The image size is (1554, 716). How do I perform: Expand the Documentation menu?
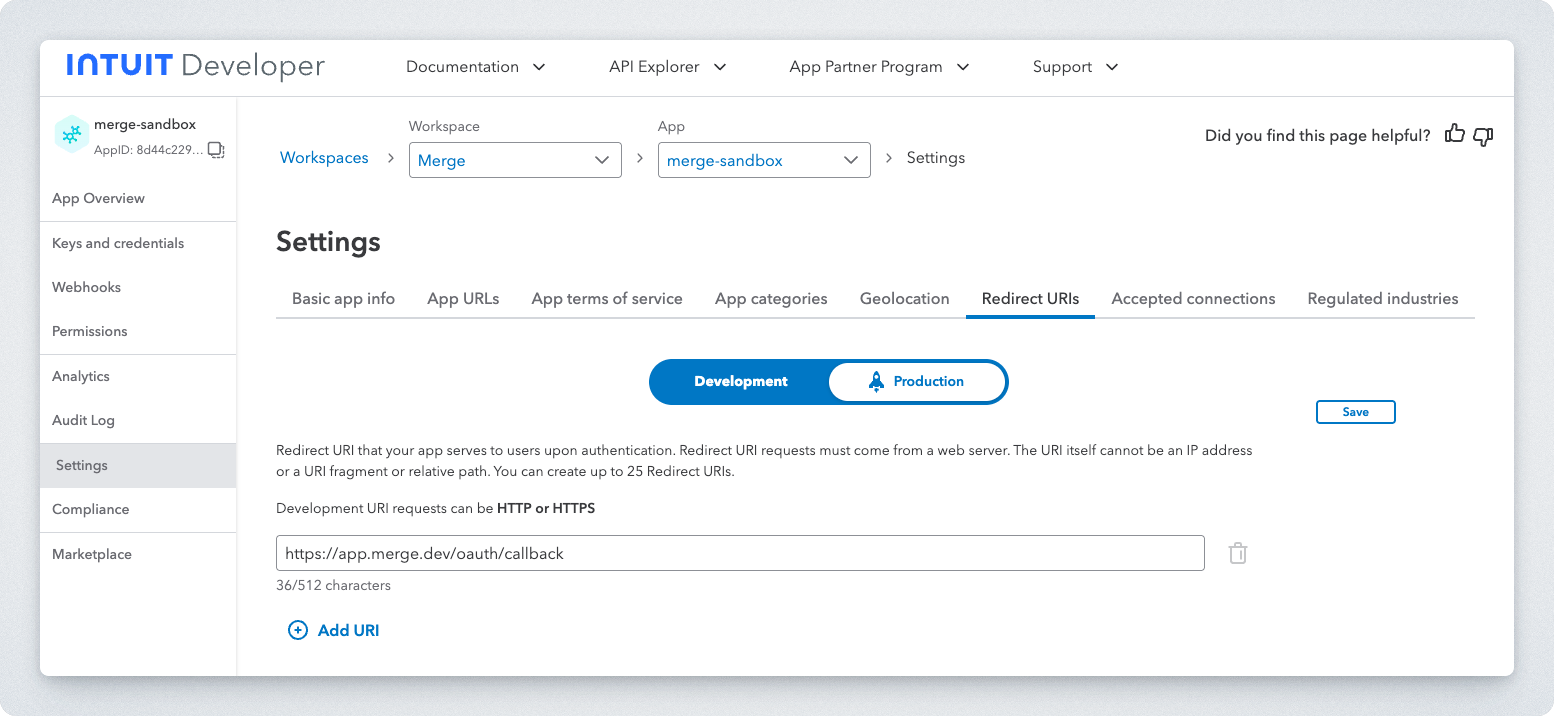pyautogui.click(x=476, y=67)
